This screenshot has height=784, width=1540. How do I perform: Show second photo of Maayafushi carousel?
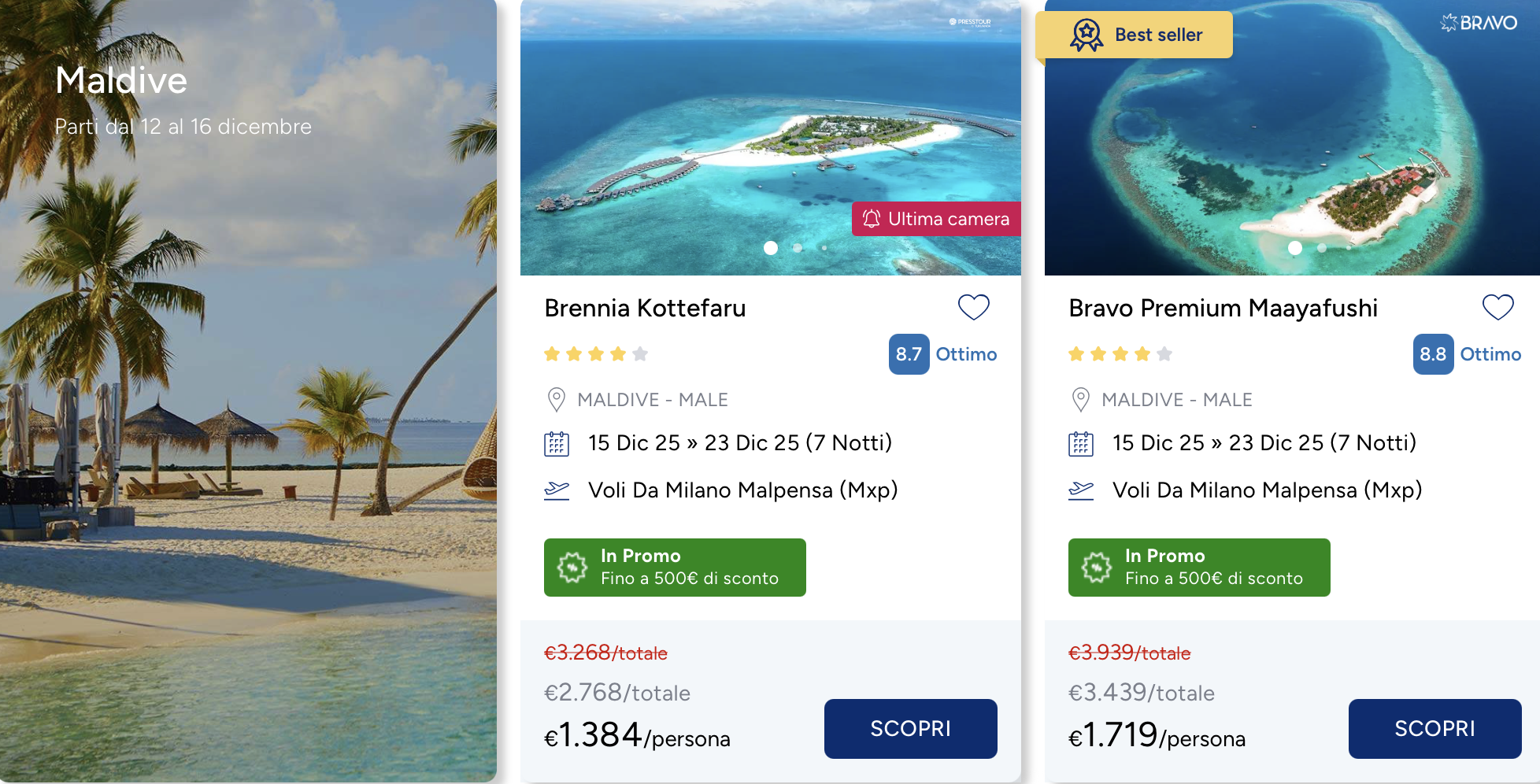click(x=1322, y=248)
